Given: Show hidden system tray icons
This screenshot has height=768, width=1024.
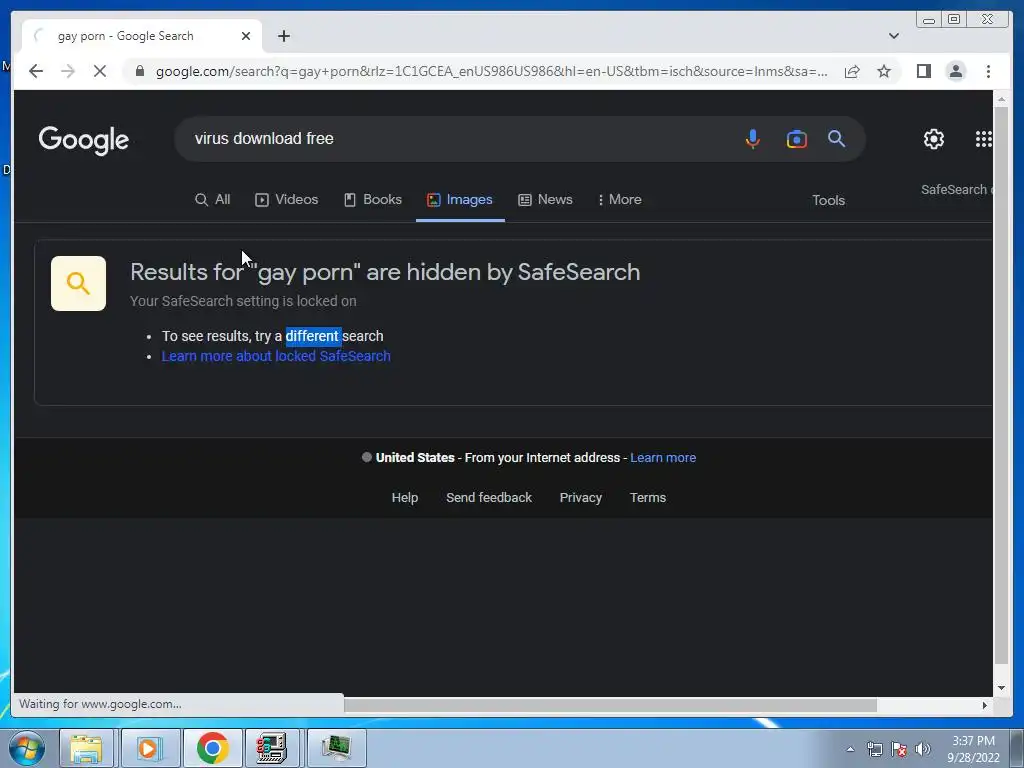Looking at the screenshot, I should coord(850,749).
